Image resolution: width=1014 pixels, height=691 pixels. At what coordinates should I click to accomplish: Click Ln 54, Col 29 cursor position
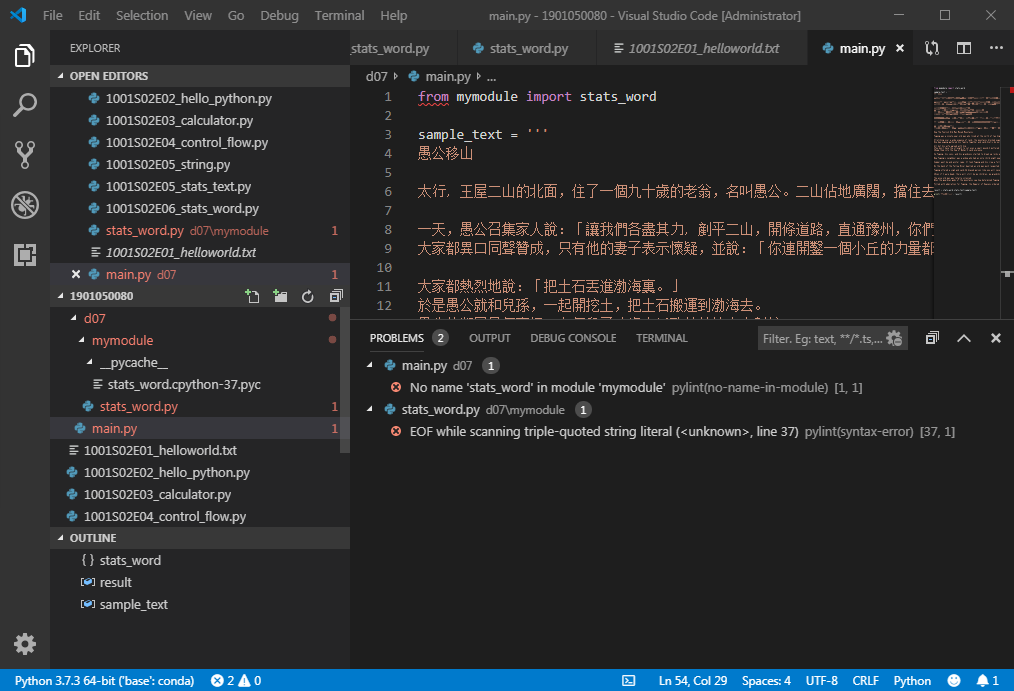693,681
